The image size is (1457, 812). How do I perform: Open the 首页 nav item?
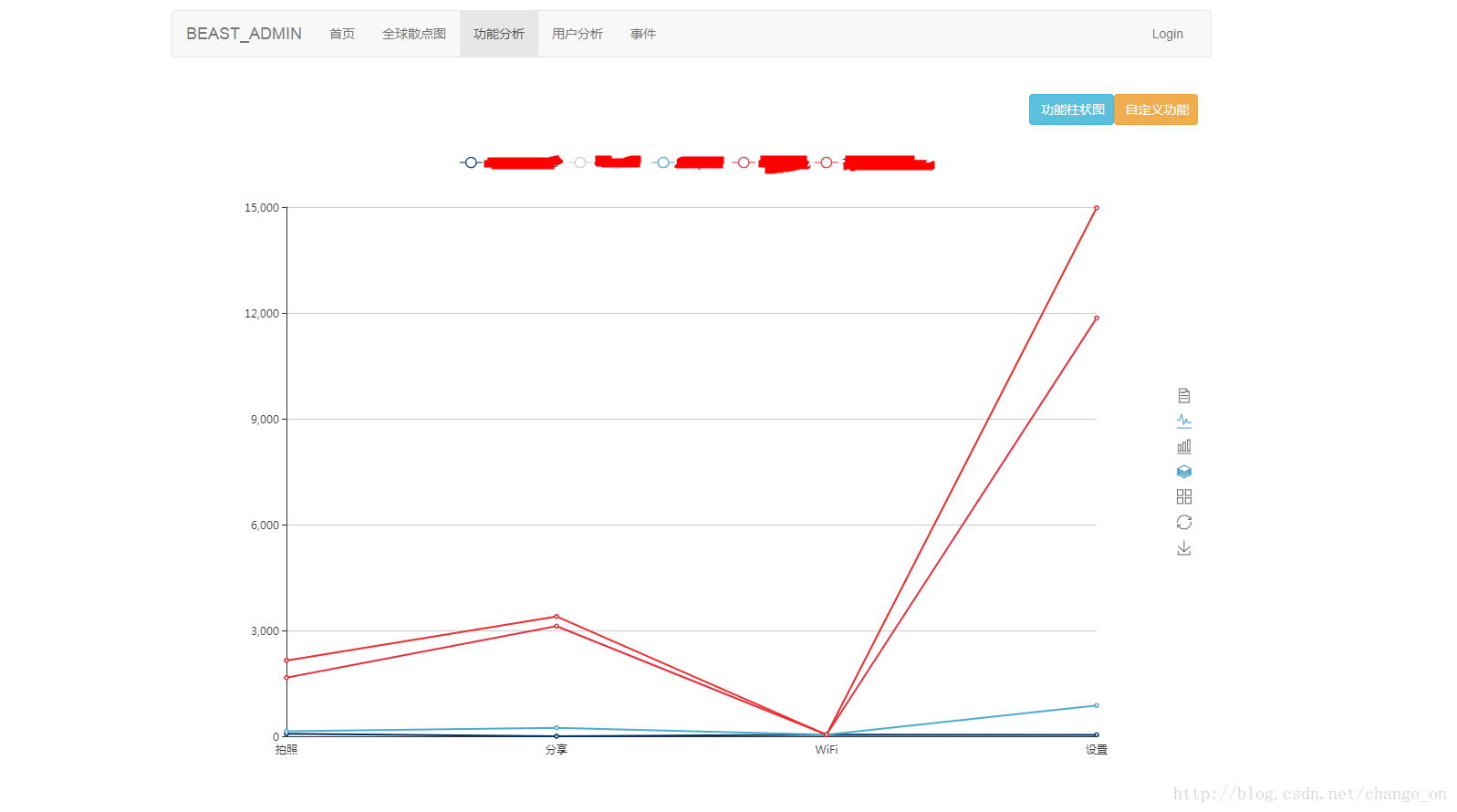(342, 34)
